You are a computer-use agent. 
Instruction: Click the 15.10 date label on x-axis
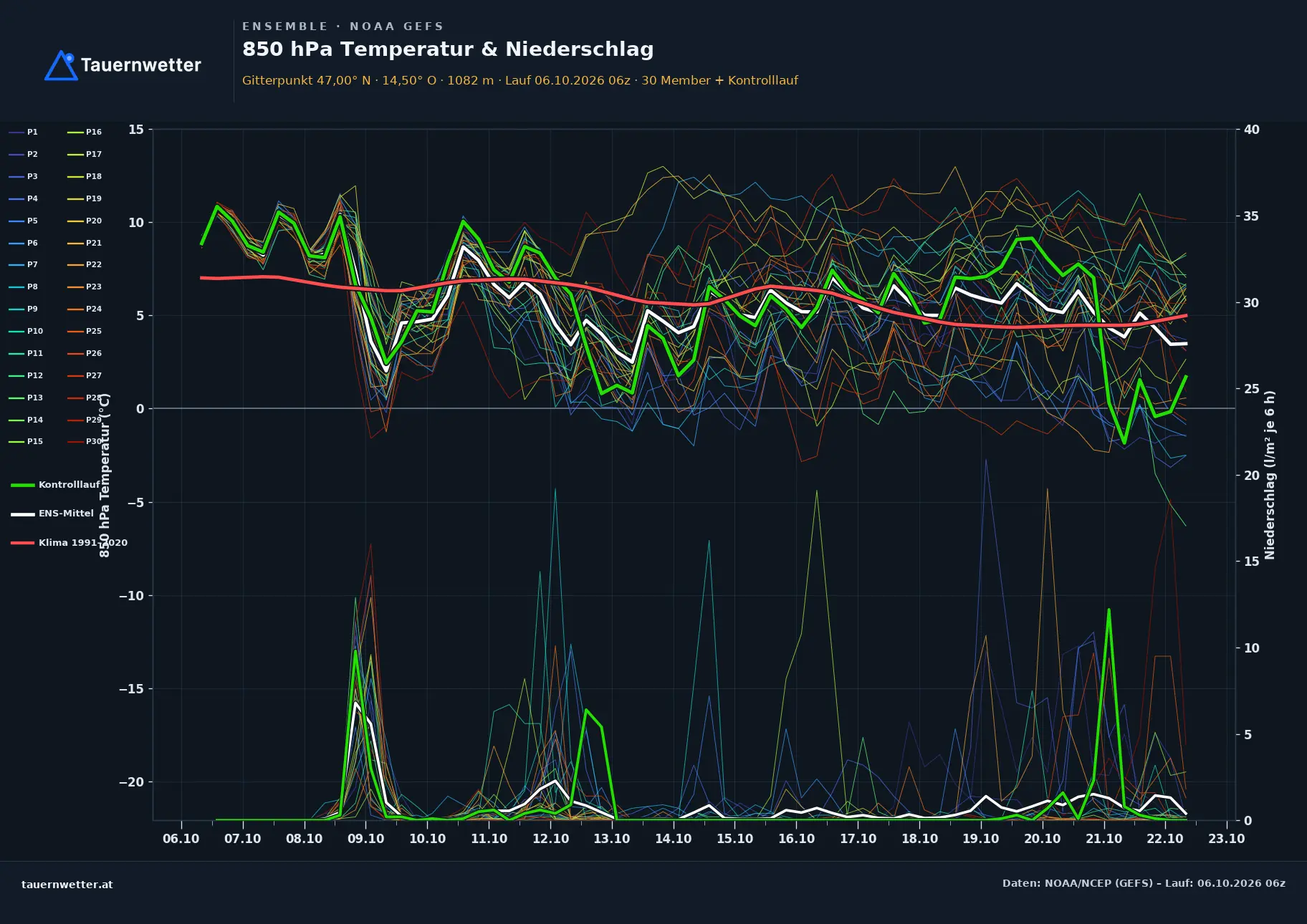(x=735, y=839)
